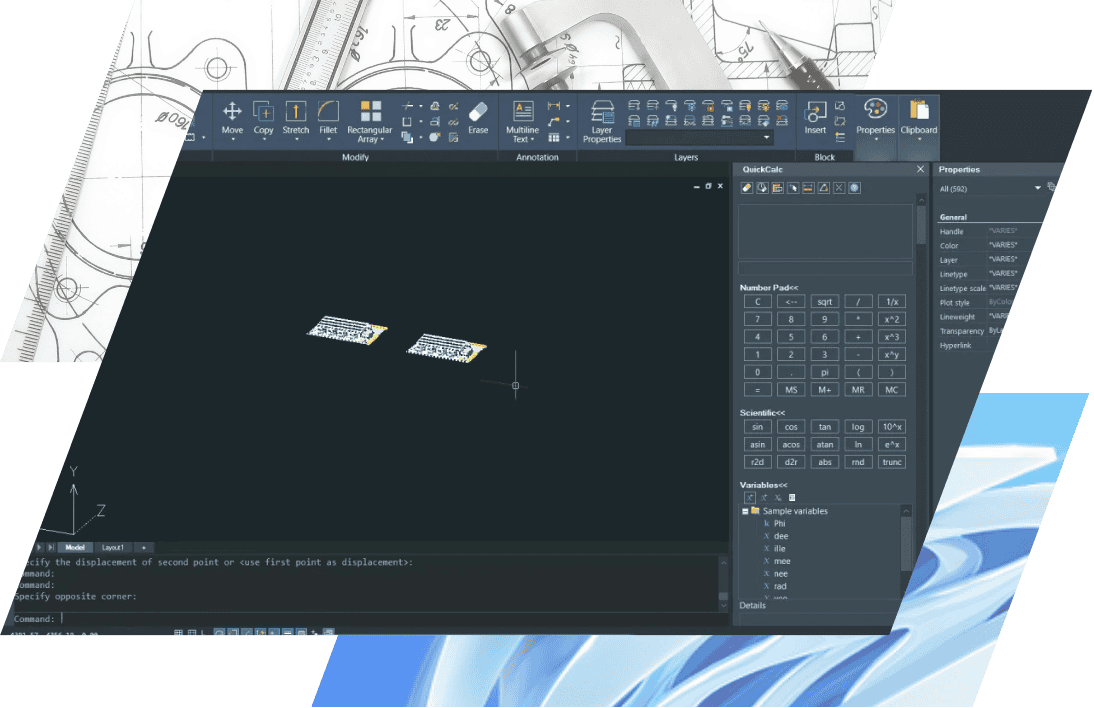Activate the Stretch tool
The image size is (1094, 708).
pyautogui.click(x=295, y=118)
